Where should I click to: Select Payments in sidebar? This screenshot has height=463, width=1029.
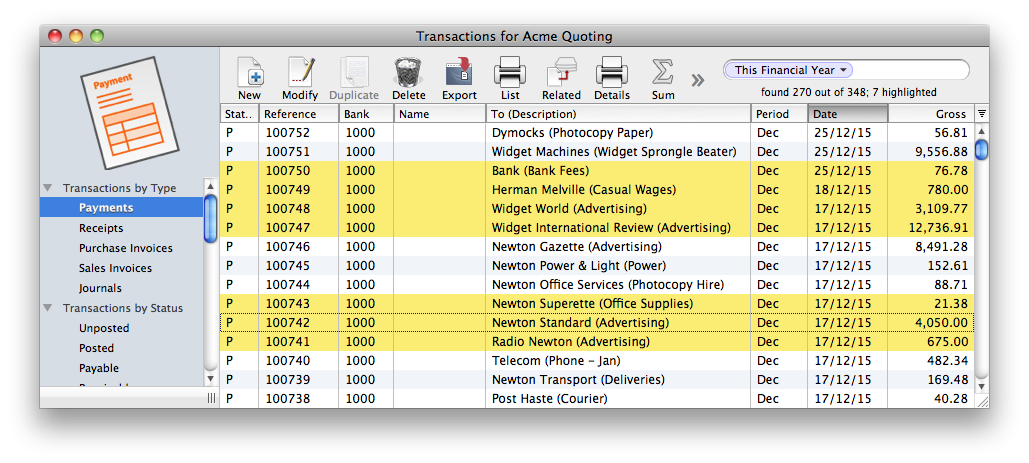point(121,208)
